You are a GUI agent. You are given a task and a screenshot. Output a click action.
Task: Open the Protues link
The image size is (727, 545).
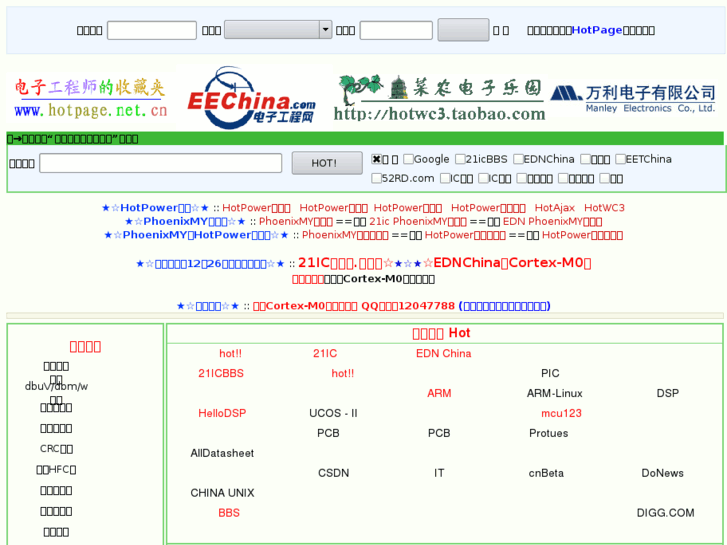coord(548,433)
